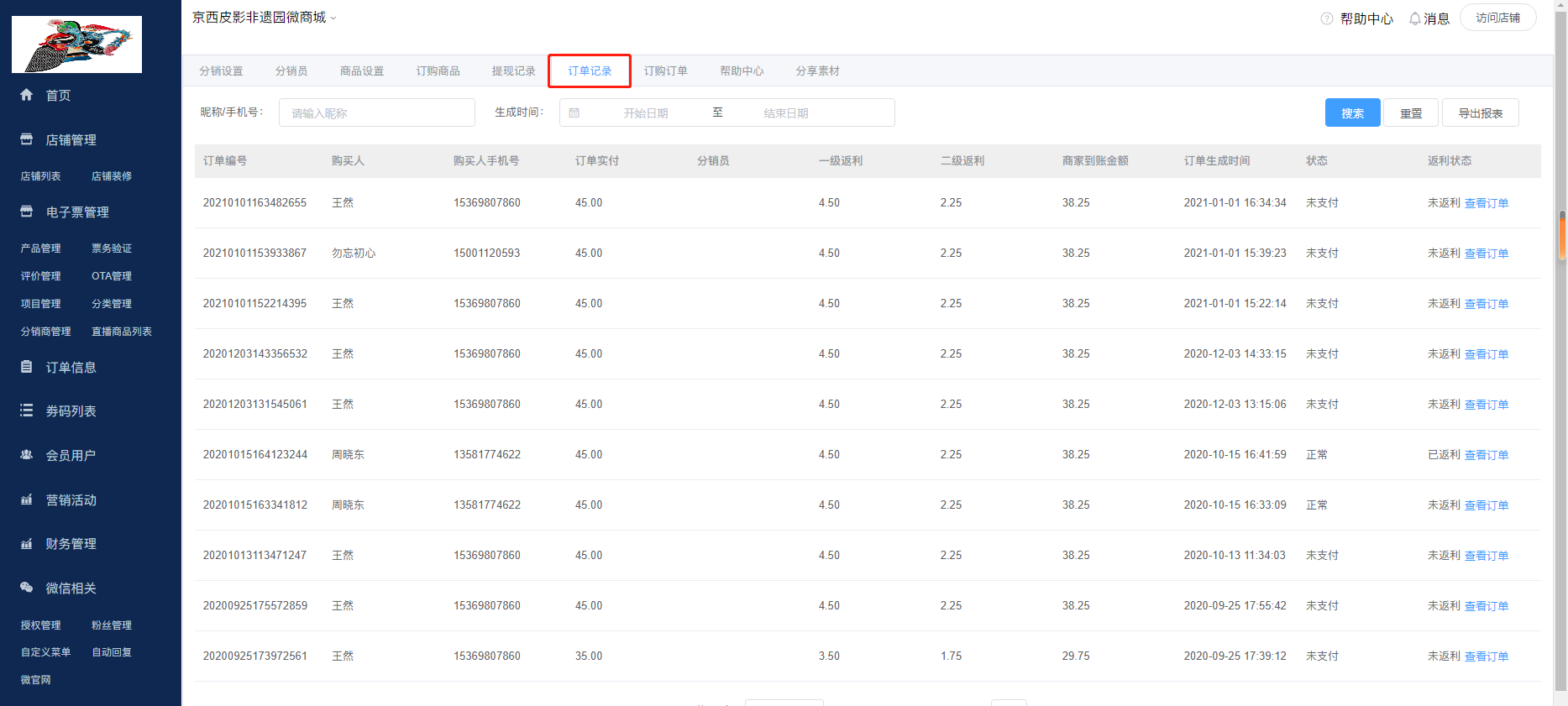Click the store icon beside 店铺管理
This screenshot has width=1568, height=706.
tap(27, 139)
